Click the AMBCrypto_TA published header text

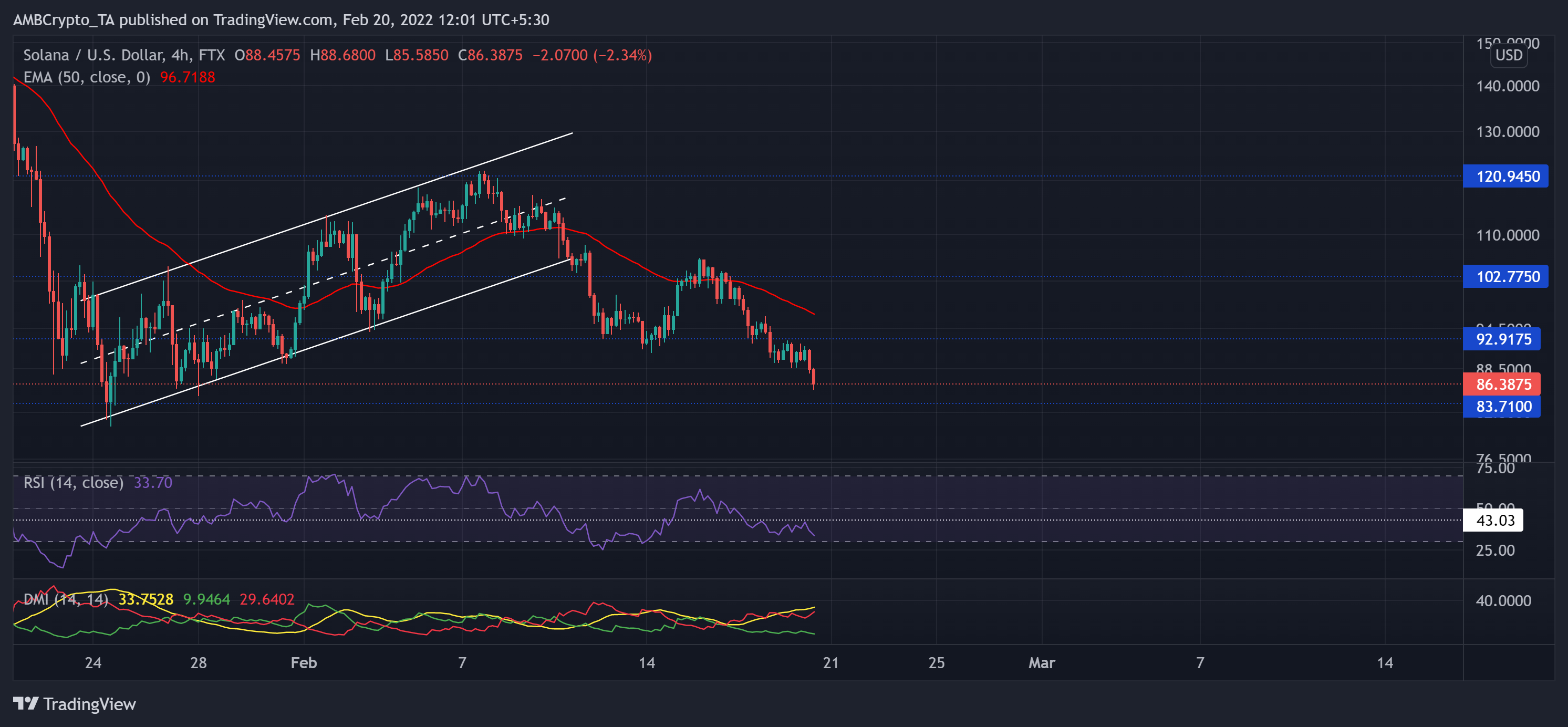281,20
